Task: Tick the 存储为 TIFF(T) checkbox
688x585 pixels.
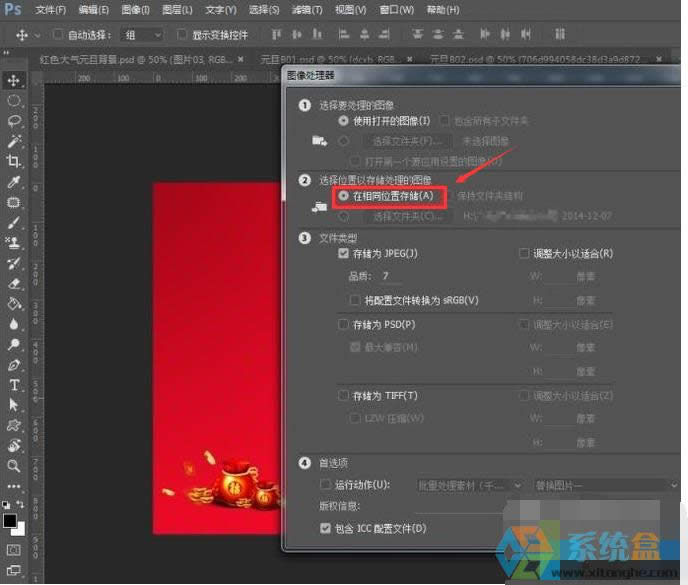Action: (x=345, y=396)
